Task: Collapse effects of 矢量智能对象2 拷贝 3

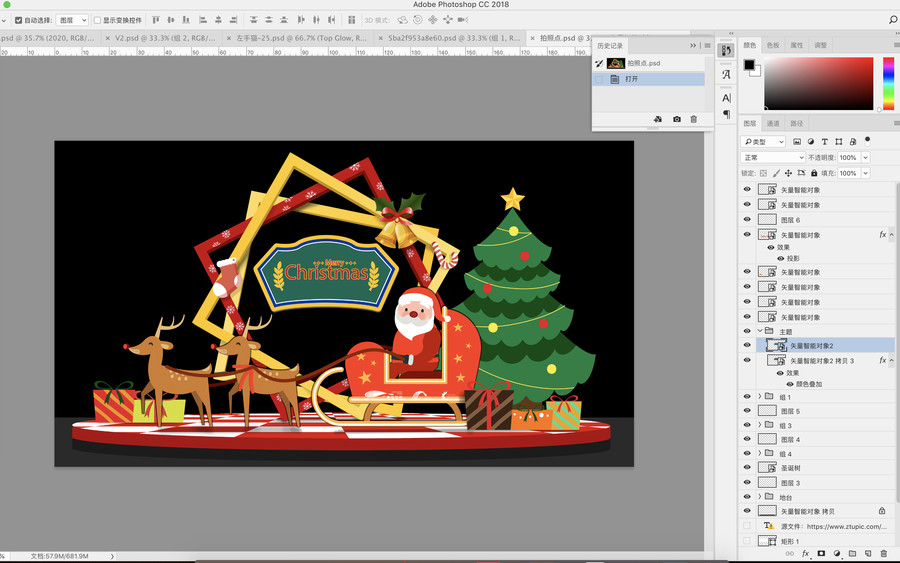Action: point(891,360)
